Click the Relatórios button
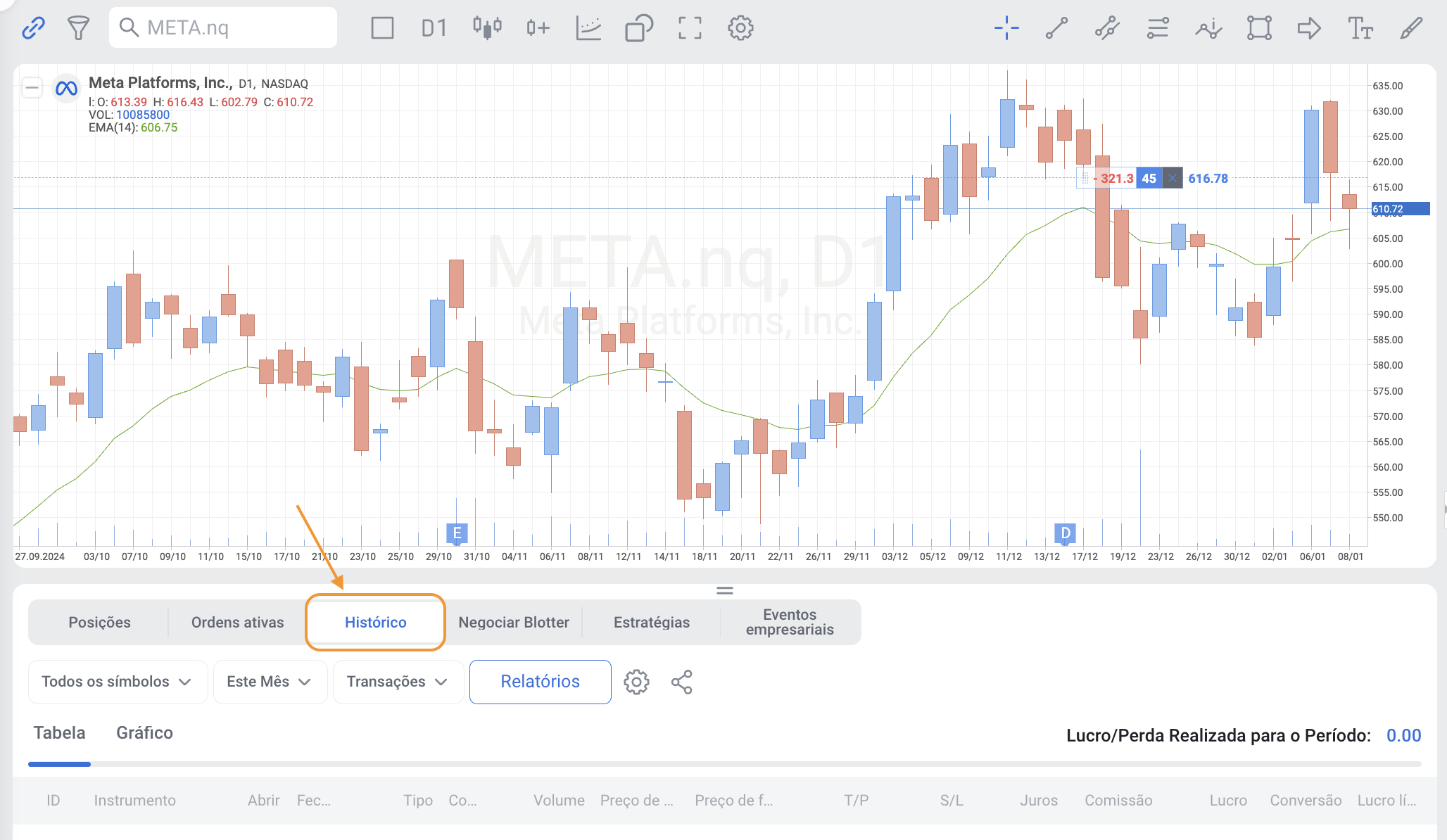 [x=540, y=682]
